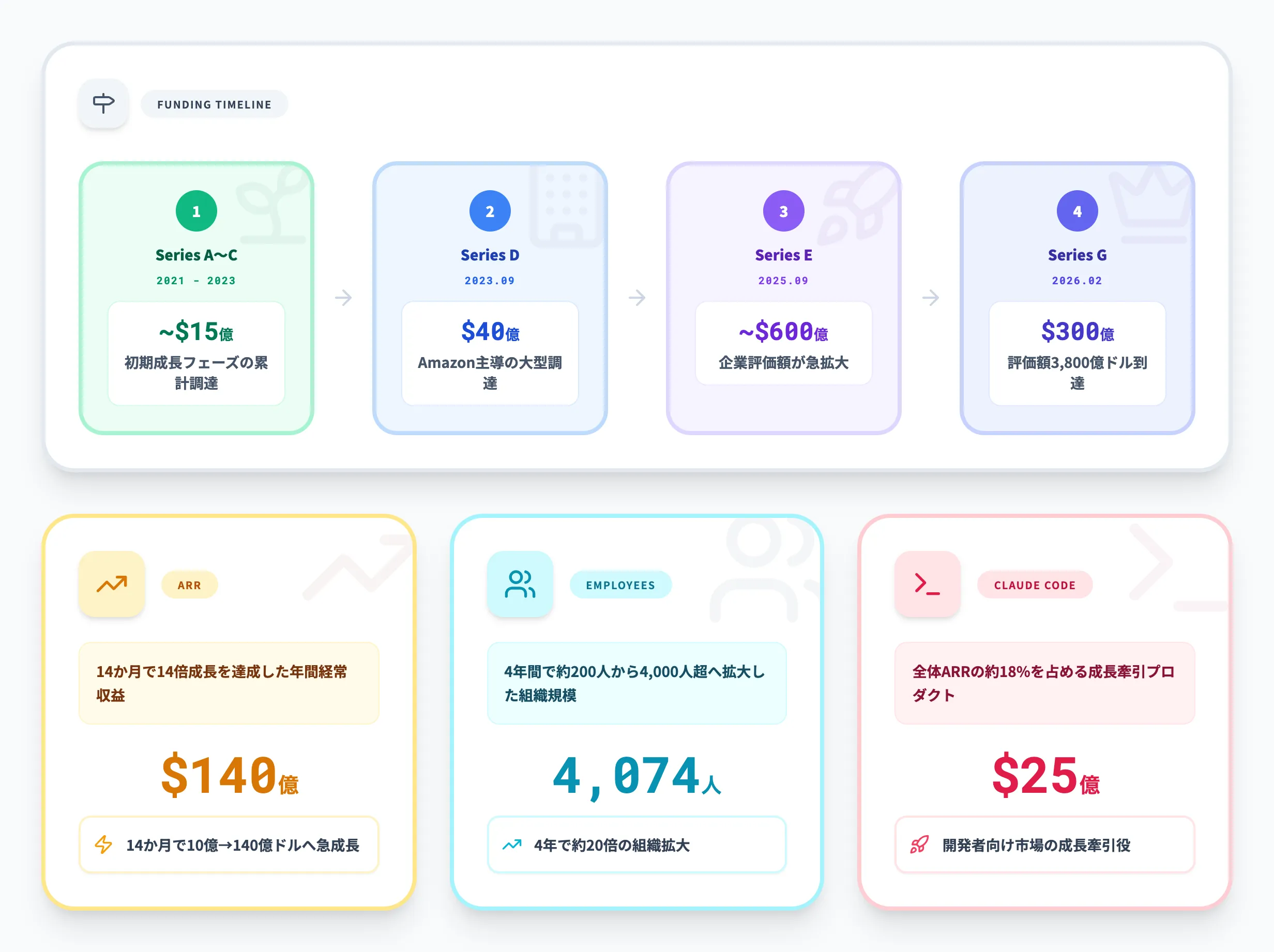Click the purple step 3 circle
Screen dimensions: 1274x952
[783, 211]
